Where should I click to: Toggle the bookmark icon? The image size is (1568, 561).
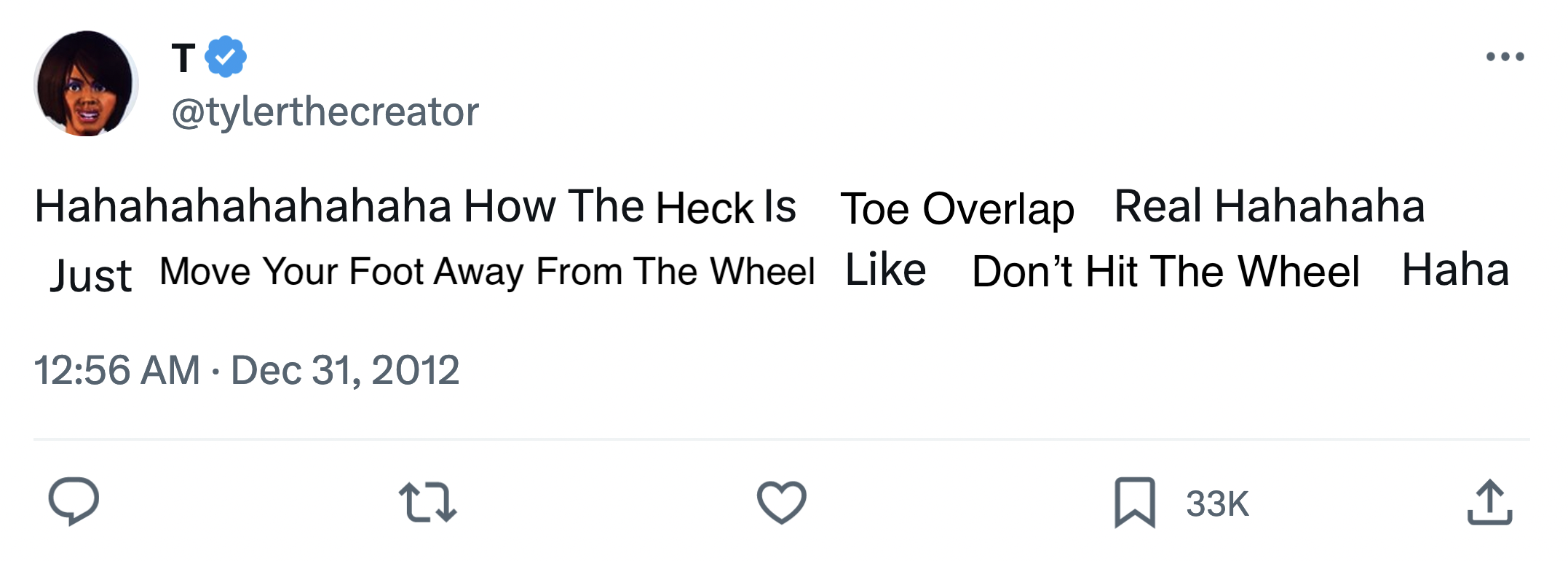coord(1135,503)
